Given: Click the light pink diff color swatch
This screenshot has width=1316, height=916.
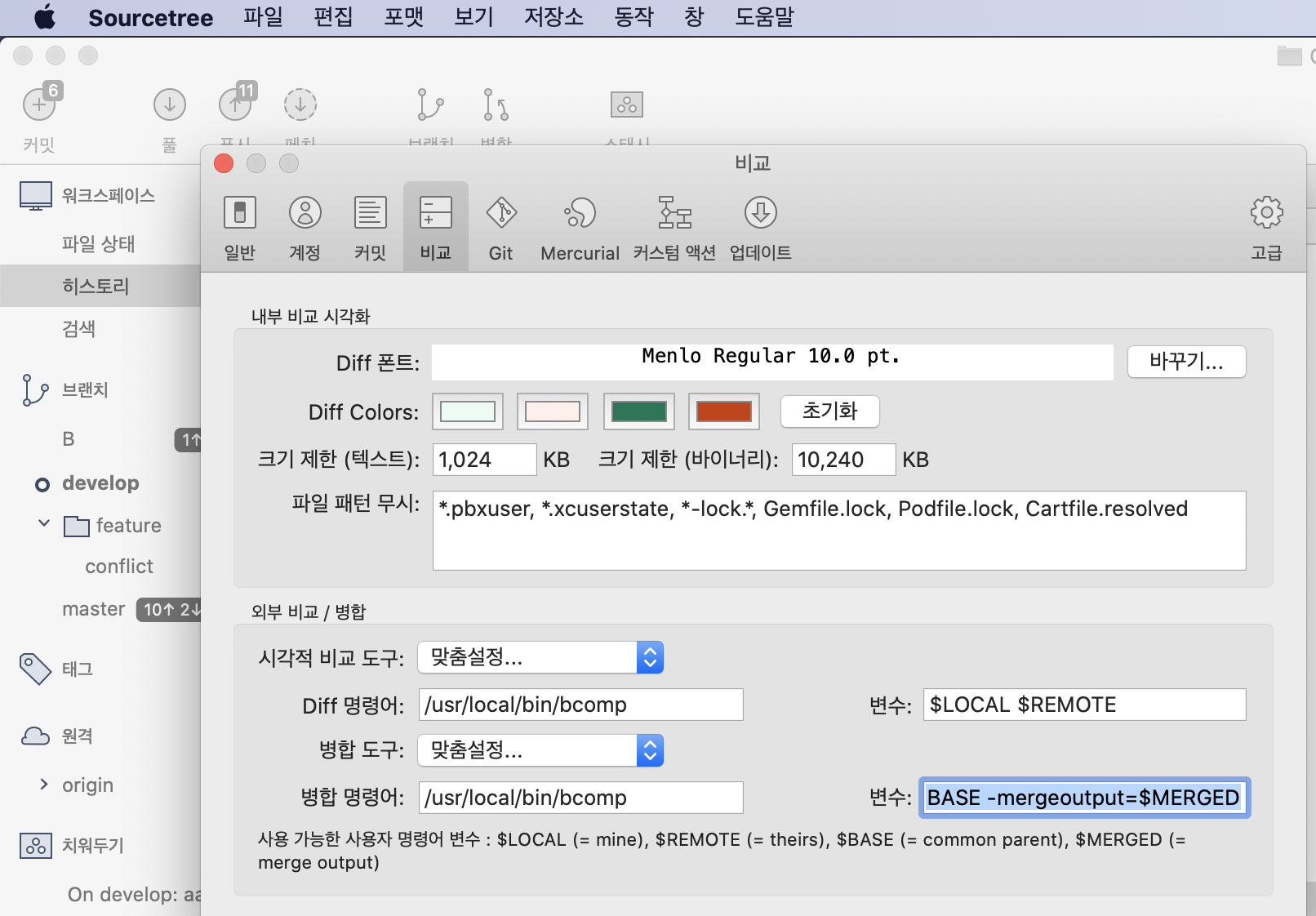Looking at the screenshot, I should coord(553,411).
